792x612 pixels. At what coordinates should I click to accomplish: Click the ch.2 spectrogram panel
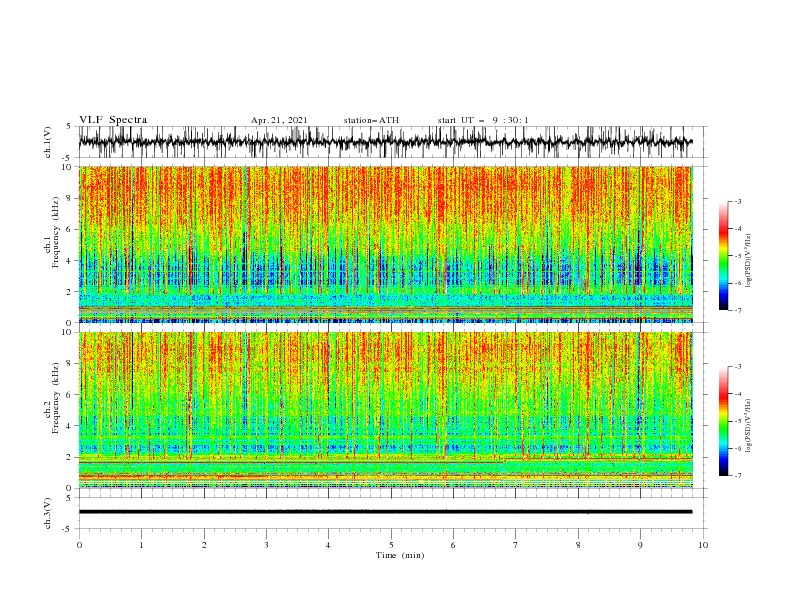coord(386,410)
